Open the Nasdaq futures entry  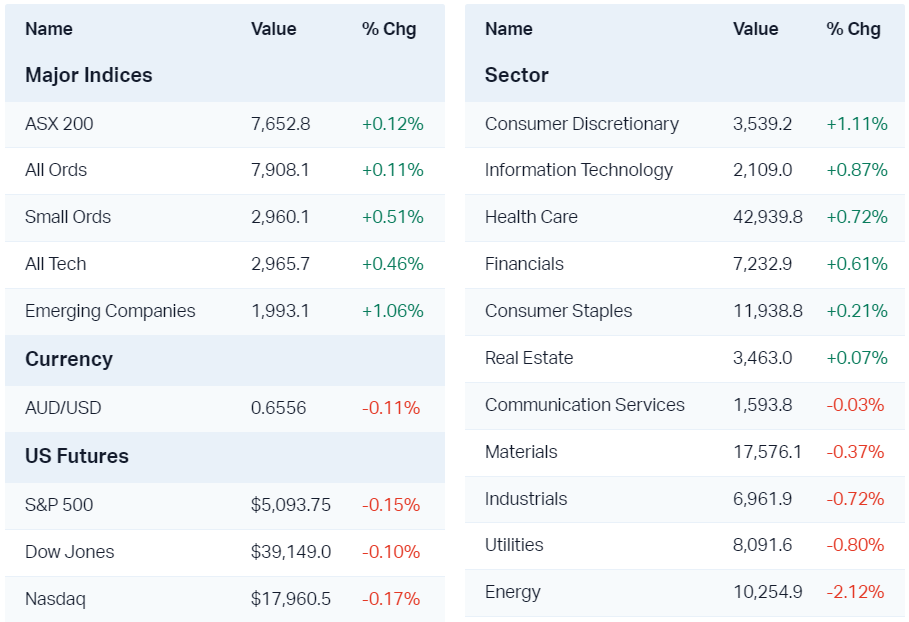click(x=55, y=599)
